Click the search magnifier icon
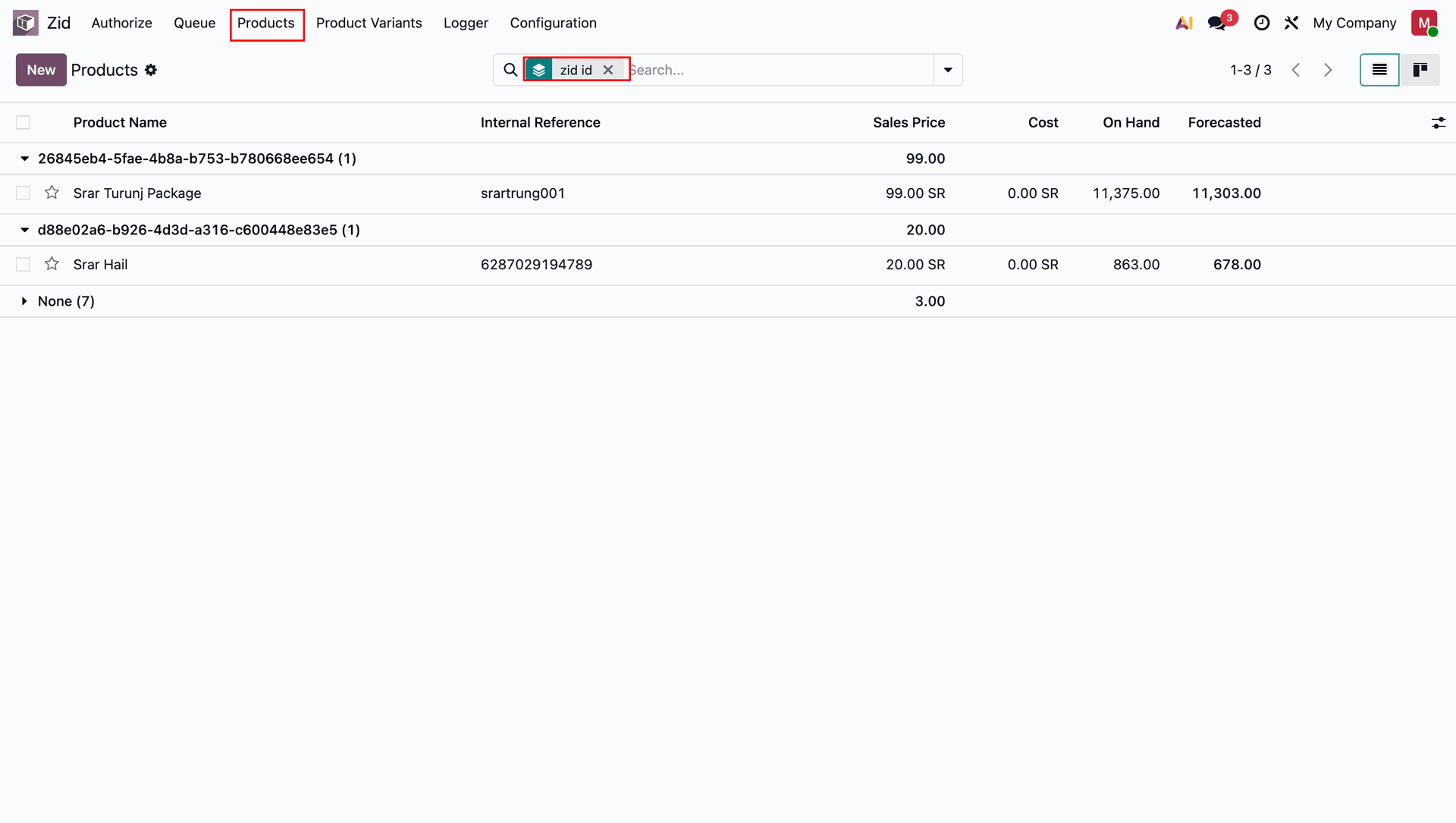 point(510,70)
